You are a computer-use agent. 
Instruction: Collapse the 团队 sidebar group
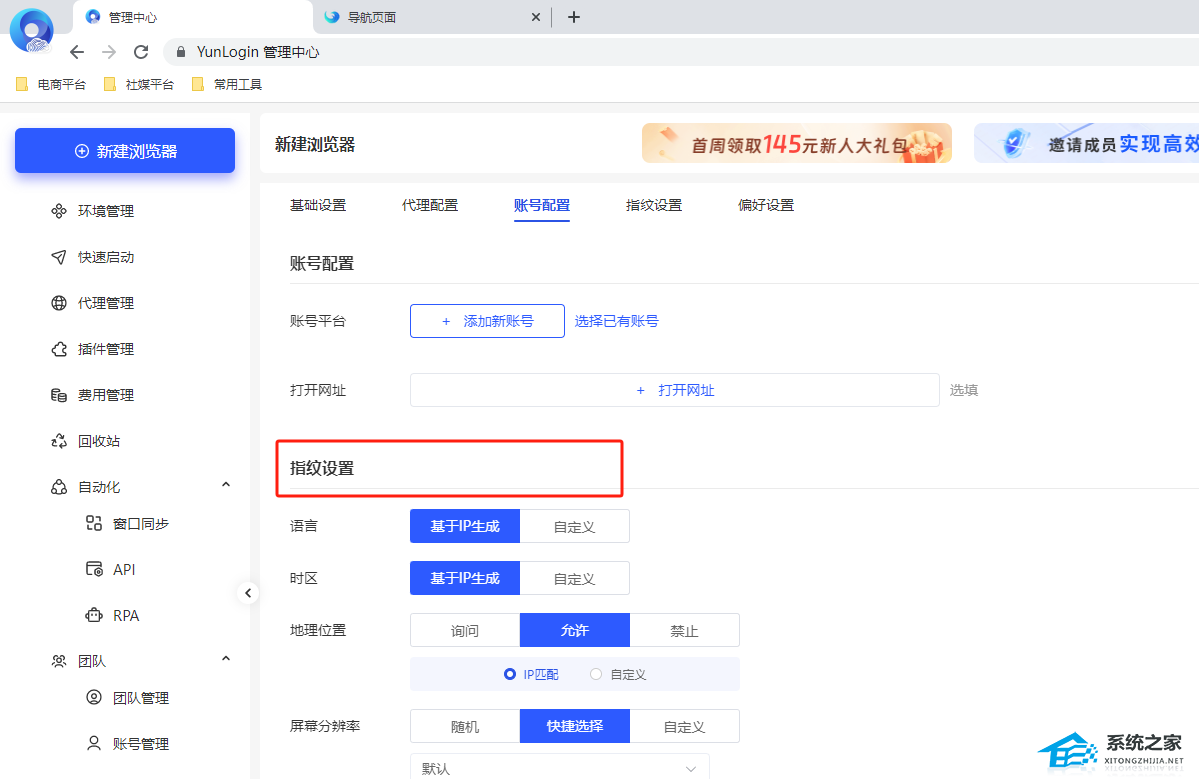click(x=226, y=659)
